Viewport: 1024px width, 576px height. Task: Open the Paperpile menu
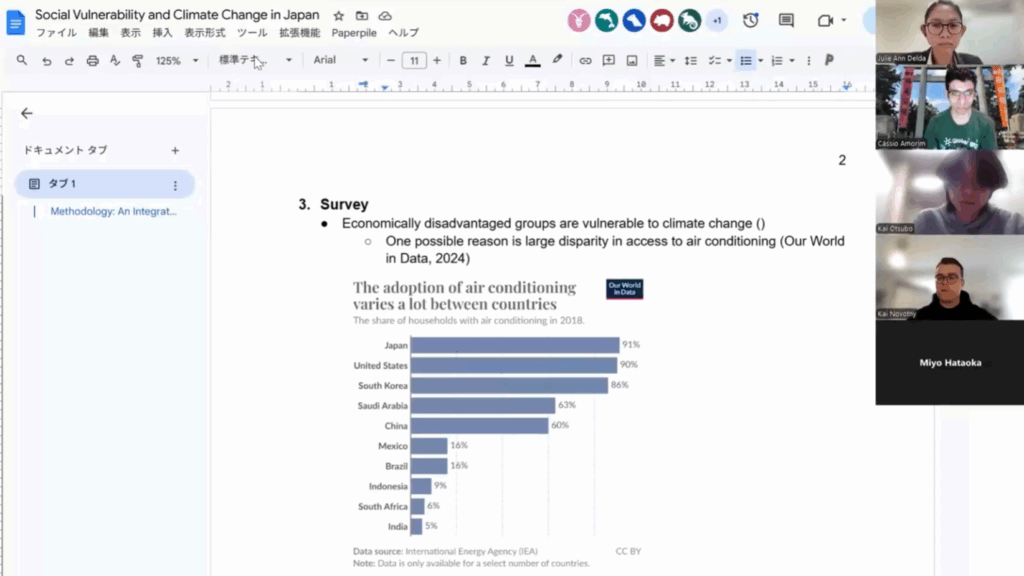tap(354, 33)
